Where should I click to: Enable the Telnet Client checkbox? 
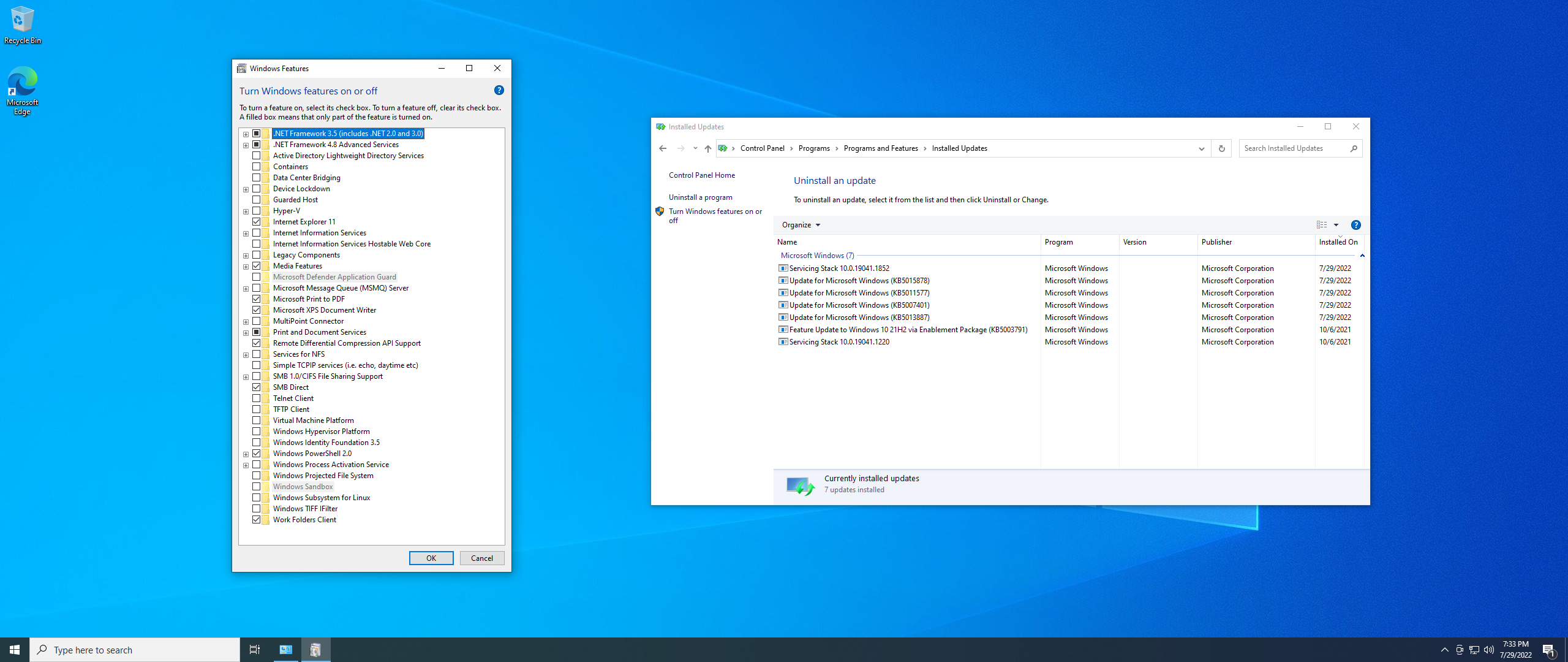coord(256,398)
